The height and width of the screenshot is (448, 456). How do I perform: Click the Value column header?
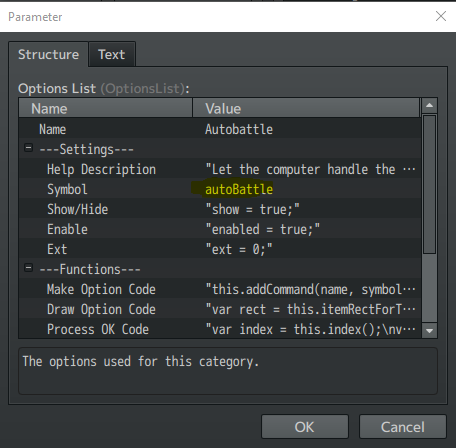pos(306,109)
